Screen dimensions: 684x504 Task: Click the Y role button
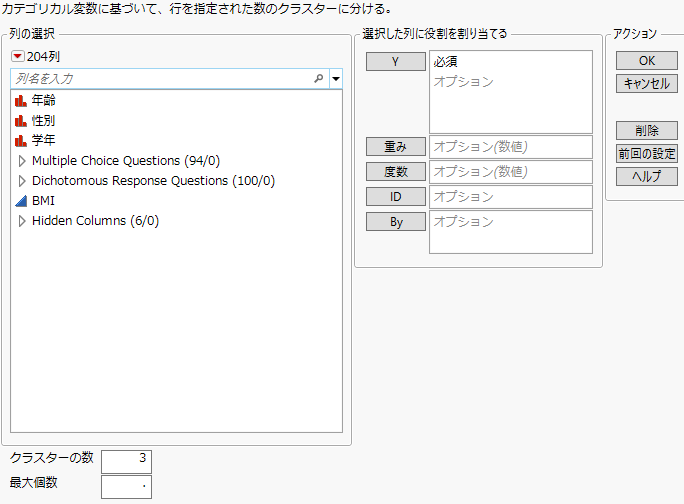tap(396, 62)
